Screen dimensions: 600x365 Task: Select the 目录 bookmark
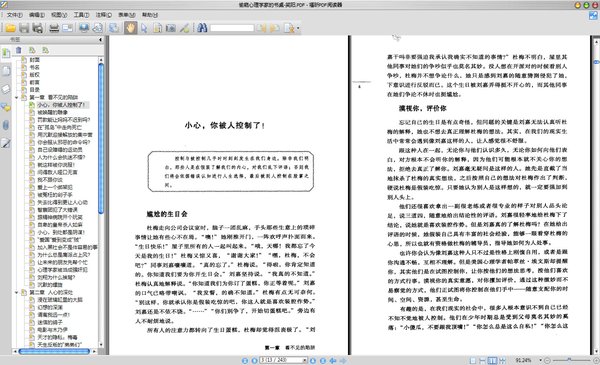click(34, 90)
